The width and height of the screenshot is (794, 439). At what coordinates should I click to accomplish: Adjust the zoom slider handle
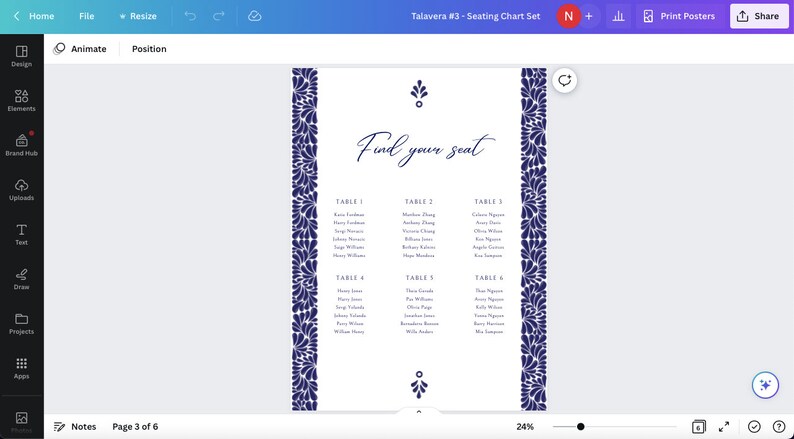coord(580,426)
